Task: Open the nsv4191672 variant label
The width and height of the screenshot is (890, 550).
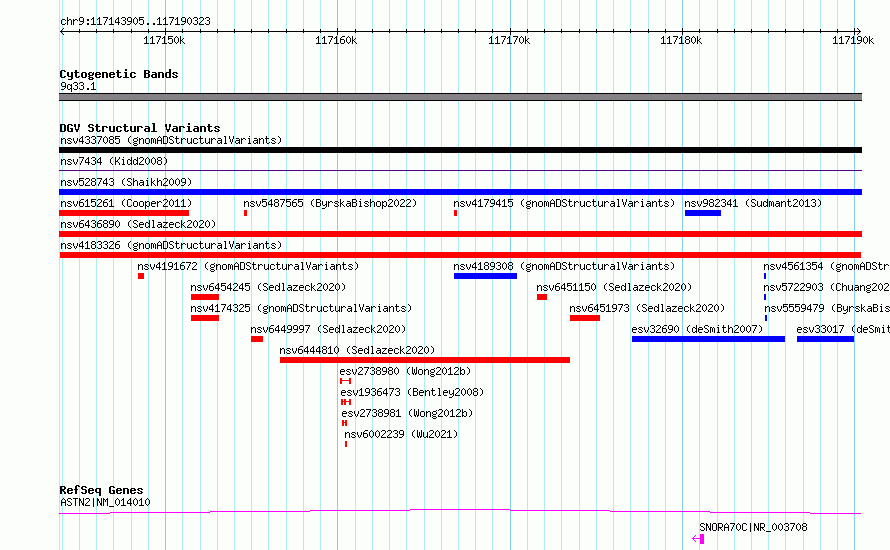Action: point(248,266)
